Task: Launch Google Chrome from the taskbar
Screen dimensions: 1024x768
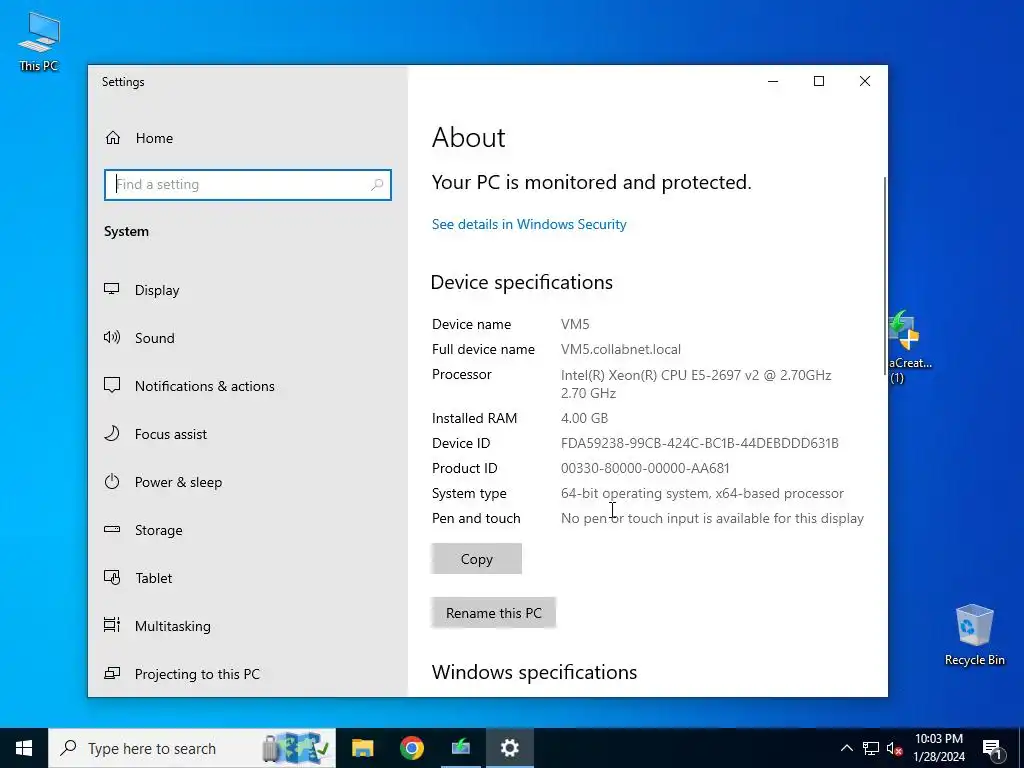Action: [x=411, y=748]
